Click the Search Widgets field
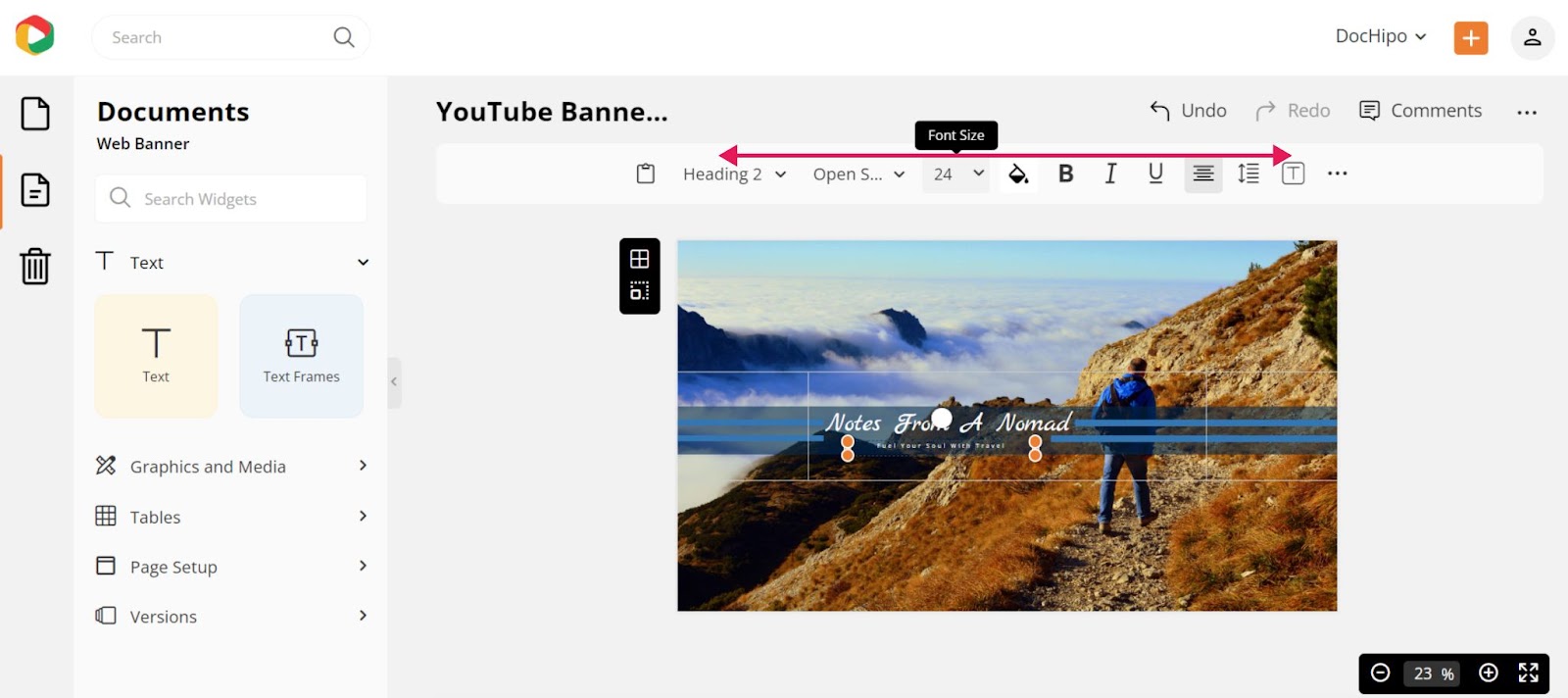This screenshot has width=1568, height=698. [x=231, y=199]
